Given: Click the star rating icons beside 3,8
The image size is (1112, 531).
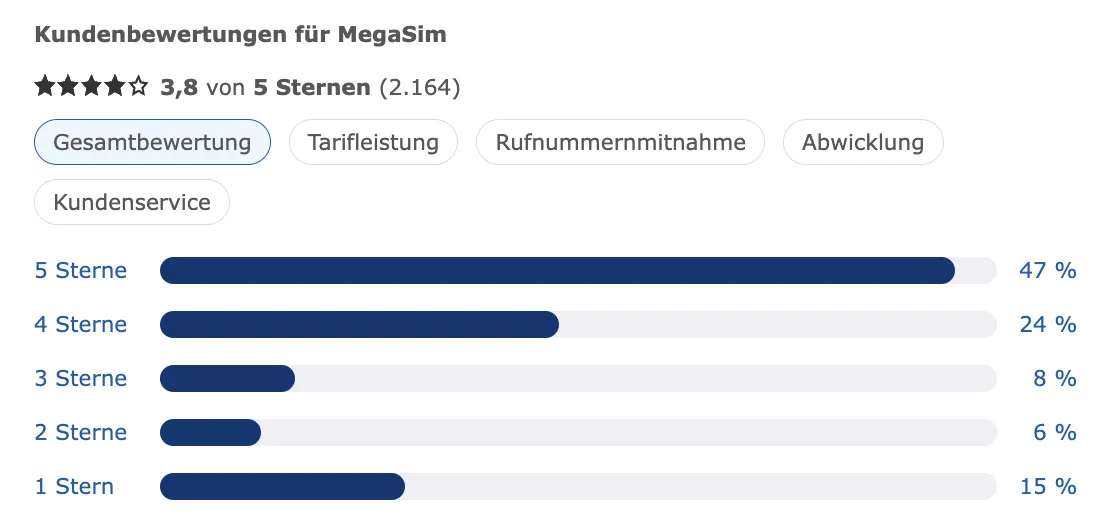Looking at the screenshot, I should (92, 87).
